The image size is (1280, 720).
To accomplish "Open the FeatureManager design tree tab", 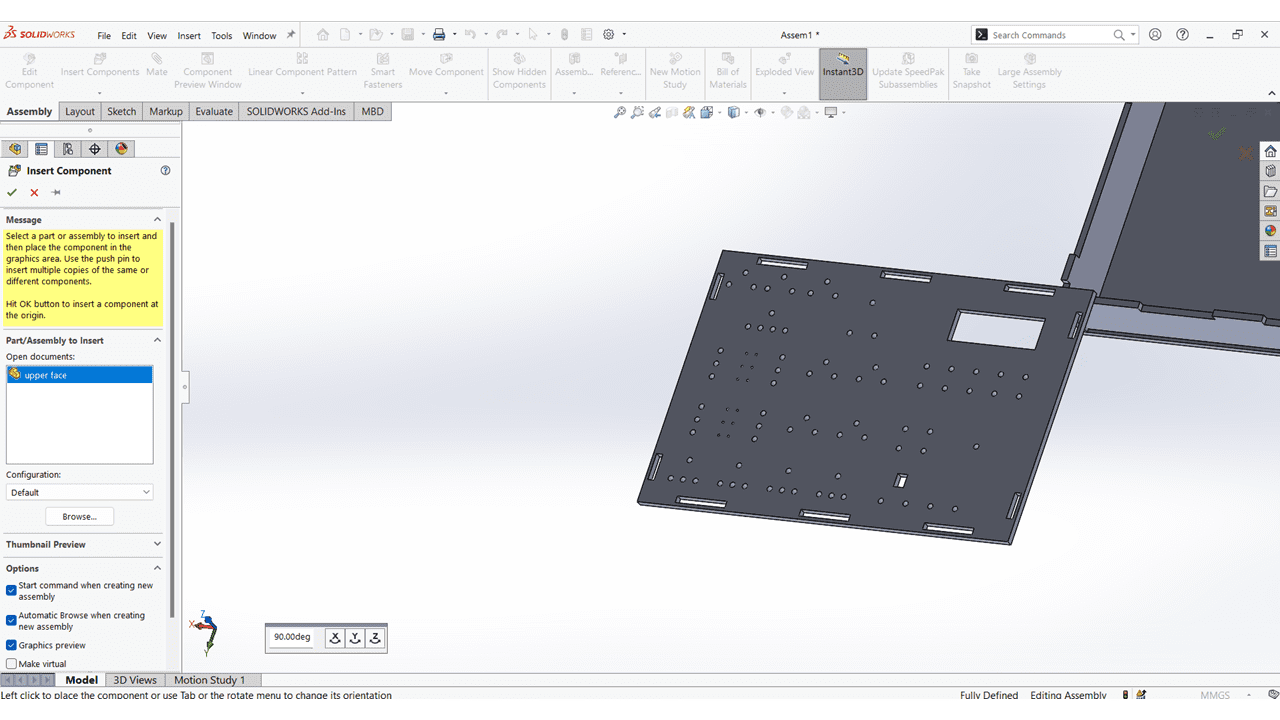I will (15, 149).
